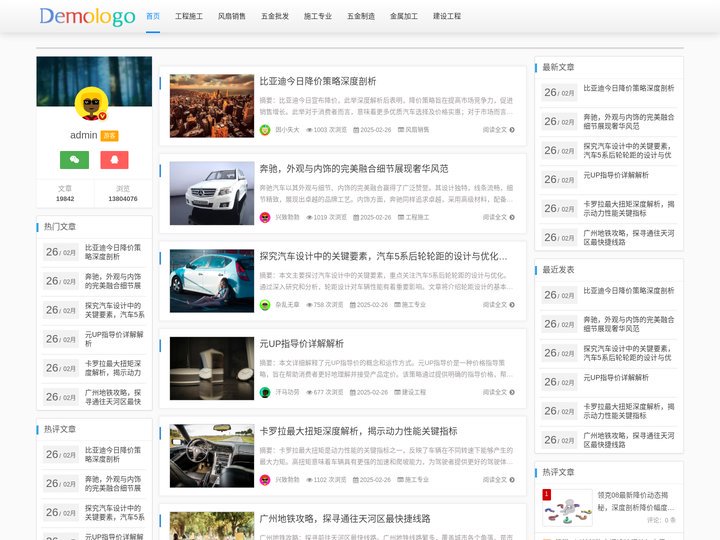The height and width of the screenshot is (540, 720).
Task: Click eye icon beside 1102 次浏览
Action: [309, 480]
